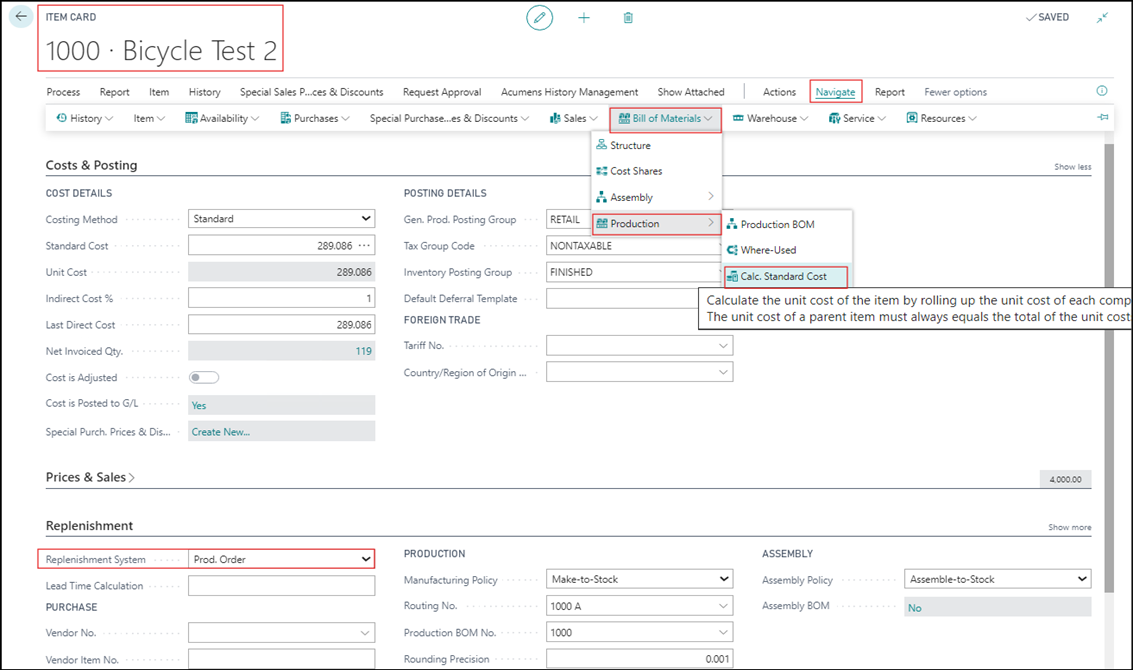
Task: Click the plus new item icon
Action: click(x=584, y=18)
